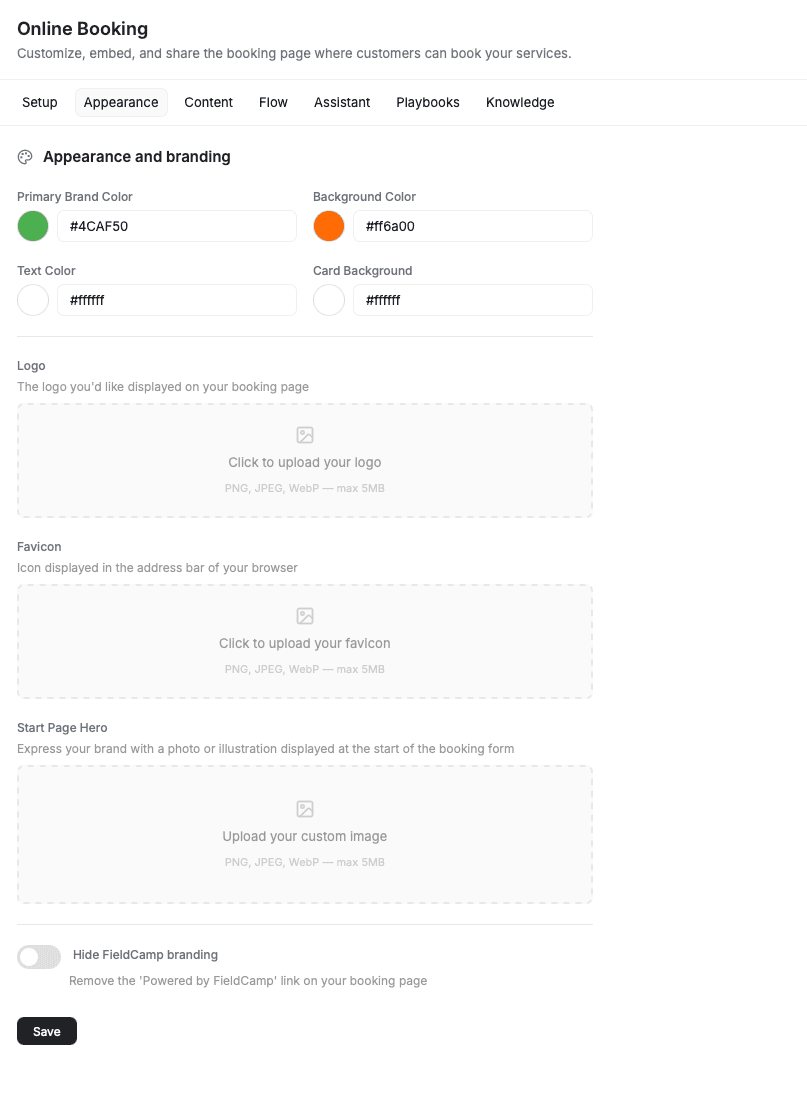Viewport: 807px width, 1093px height.
Task: Click the image icon in Start Page Hero area
Action: point(305,809)
